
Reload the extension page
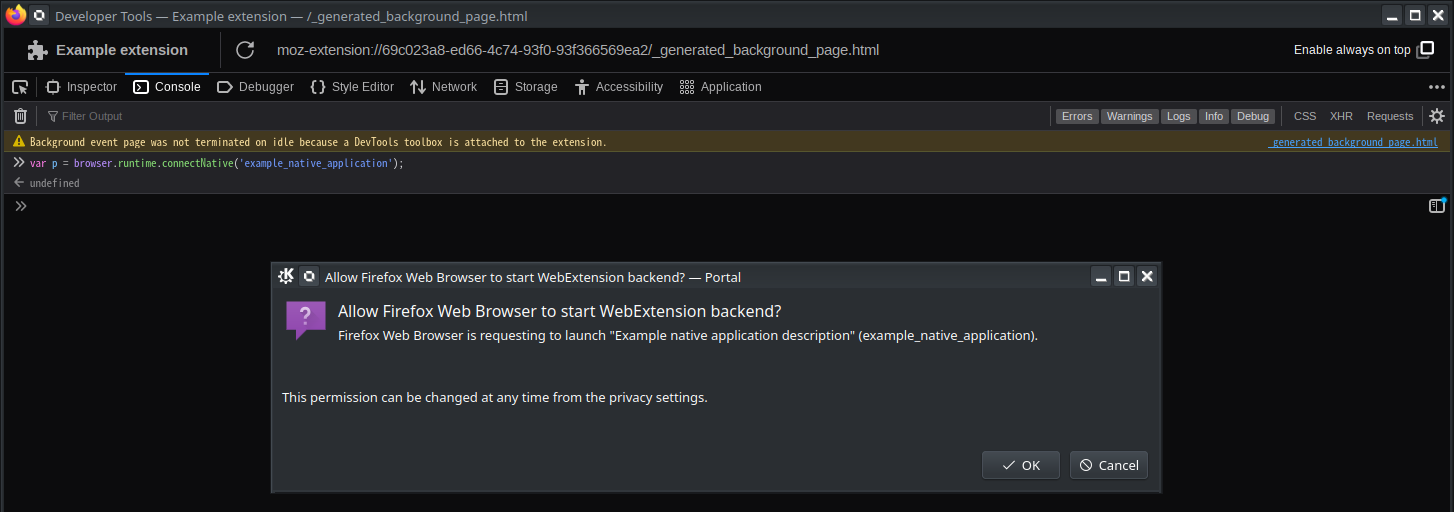point(245,50)
